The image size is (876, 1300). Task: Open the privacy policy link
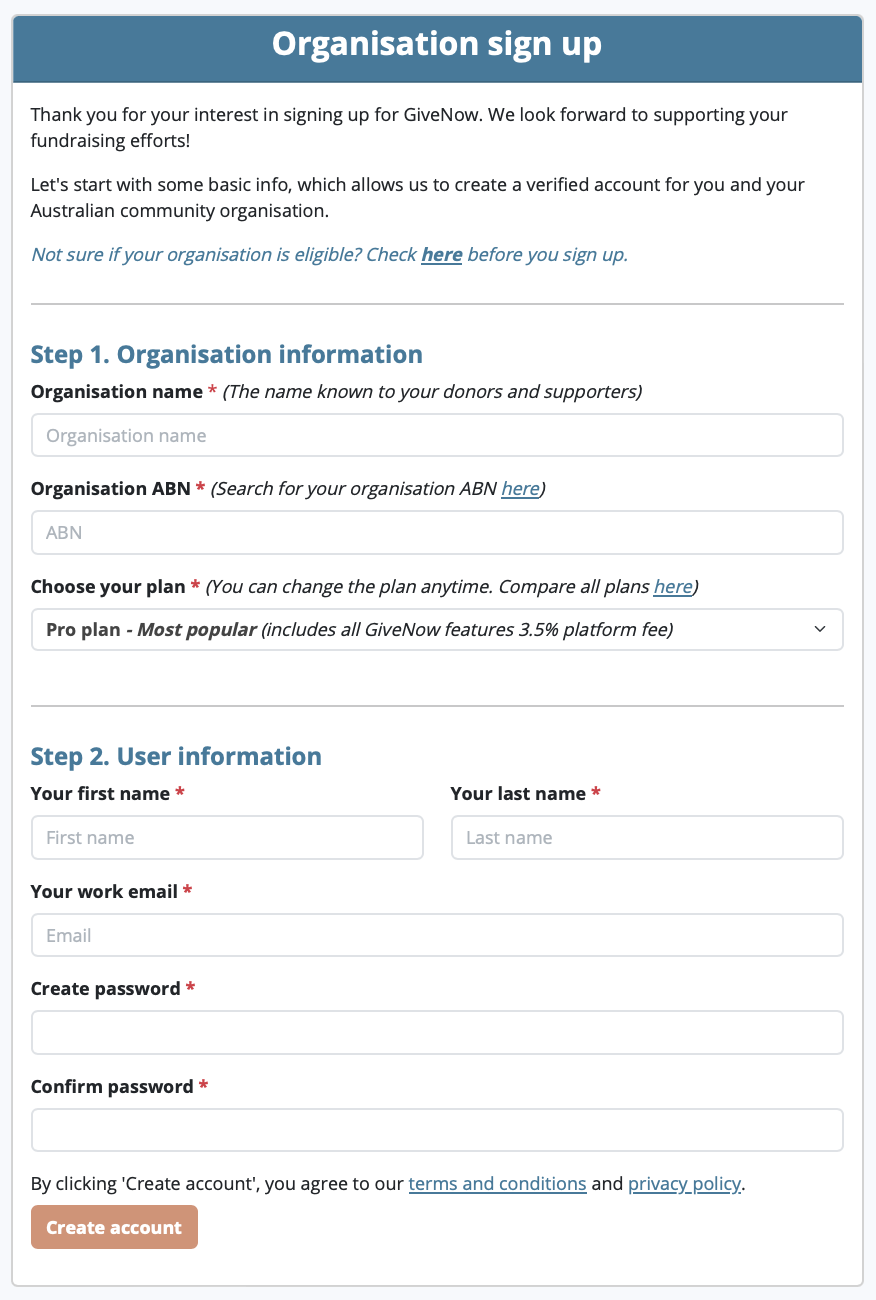(684, 1183)
